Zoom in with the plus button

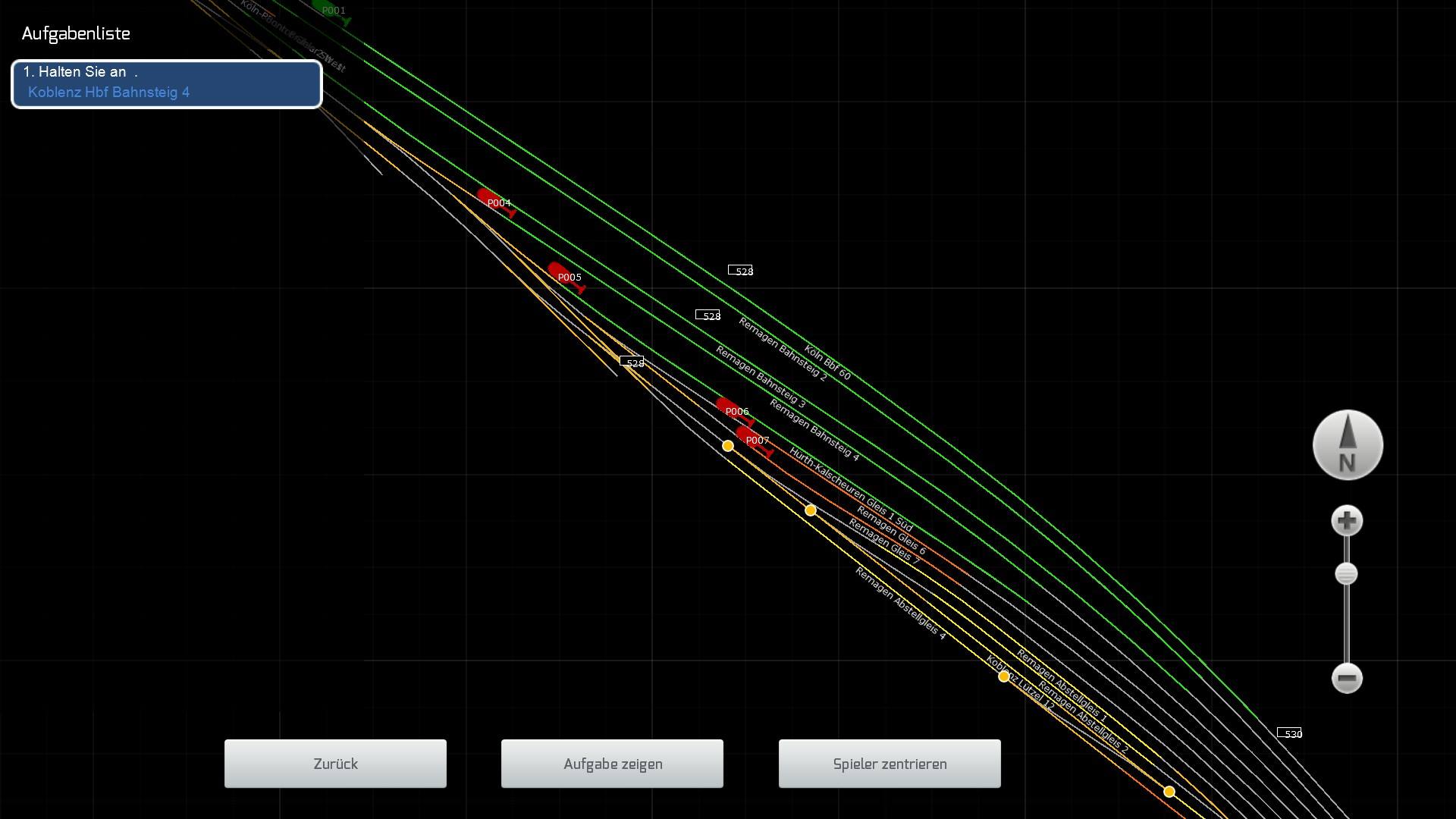tap(1347, 521)
